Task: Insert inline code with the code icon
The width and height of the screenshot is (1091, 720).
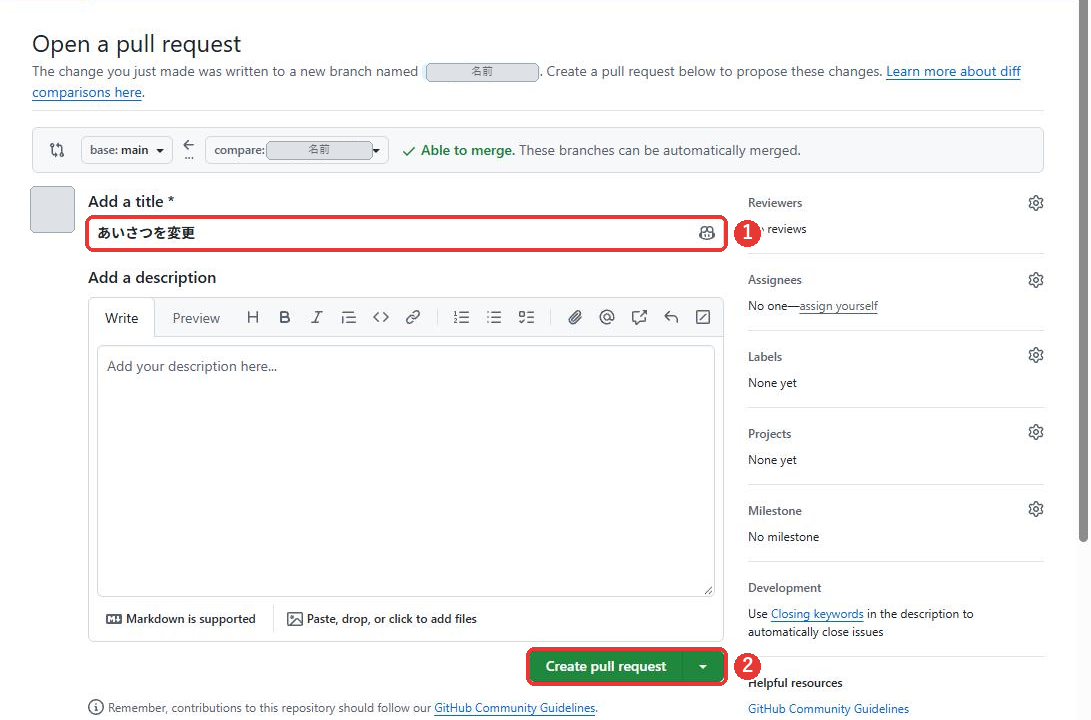Action: click(381, 317)
